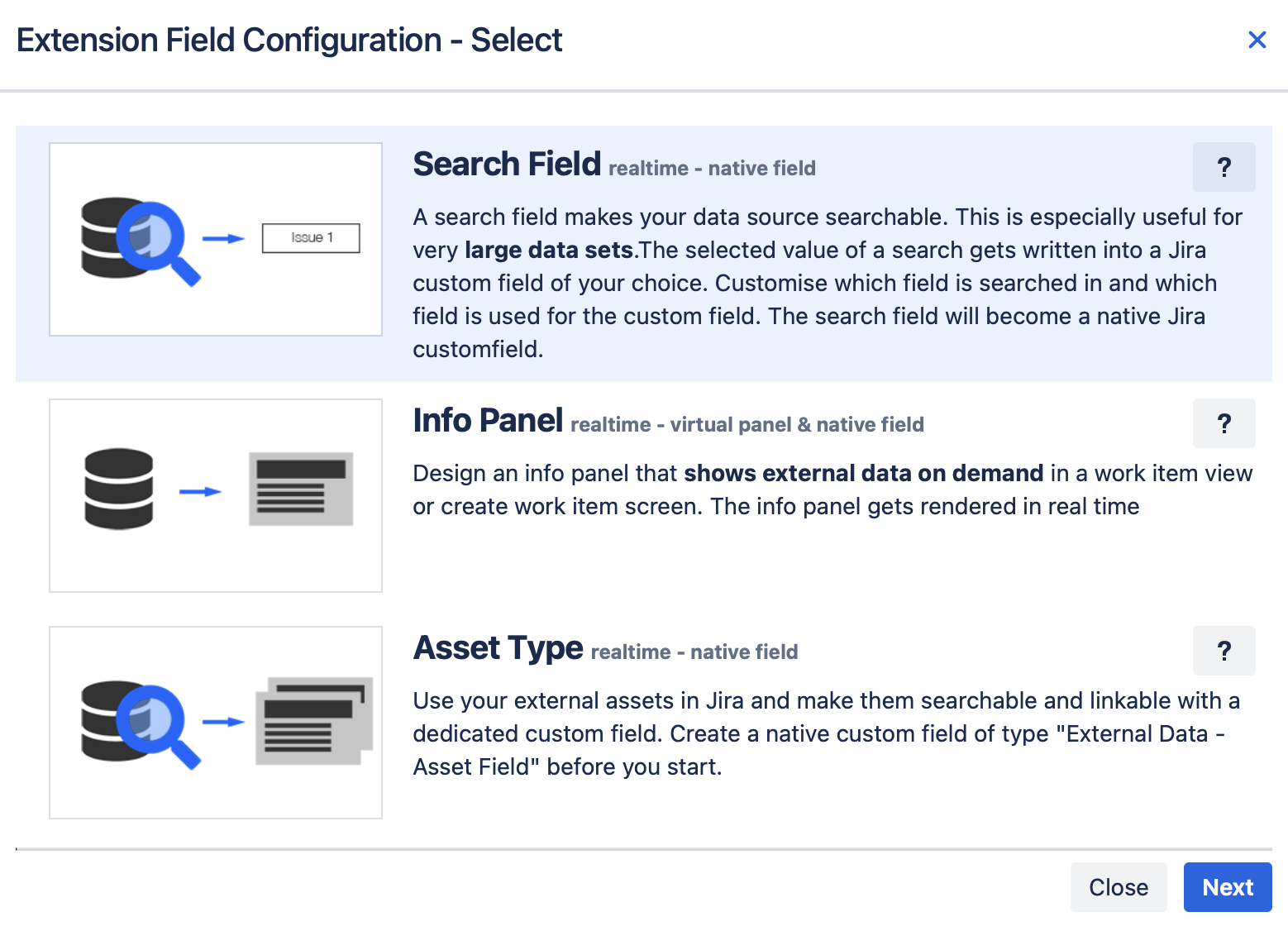The image size is (1288, 931).
Task: Click the 'Extension Field Configuration - Select' title
Action: (289, 40)
